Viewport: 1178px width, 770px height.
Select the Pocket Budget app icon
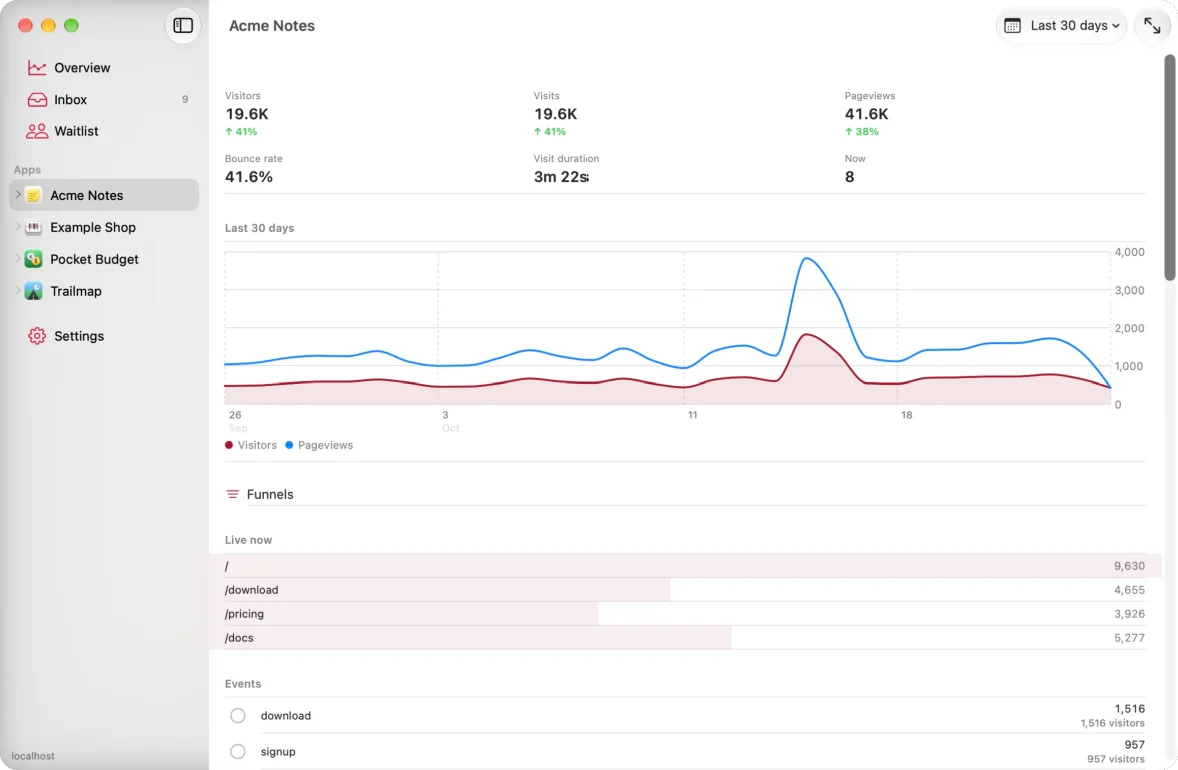coord(33,259)
